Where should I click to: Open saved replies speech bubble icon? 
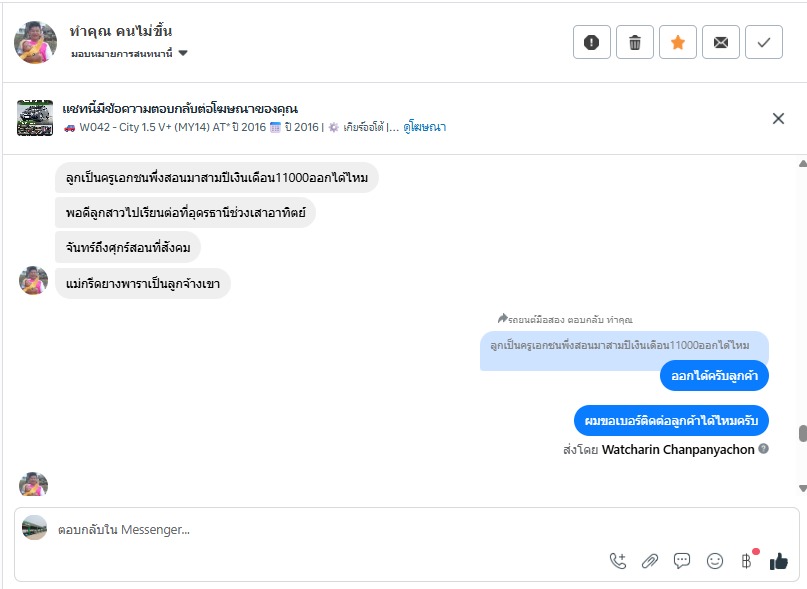(x=682, y=561)
